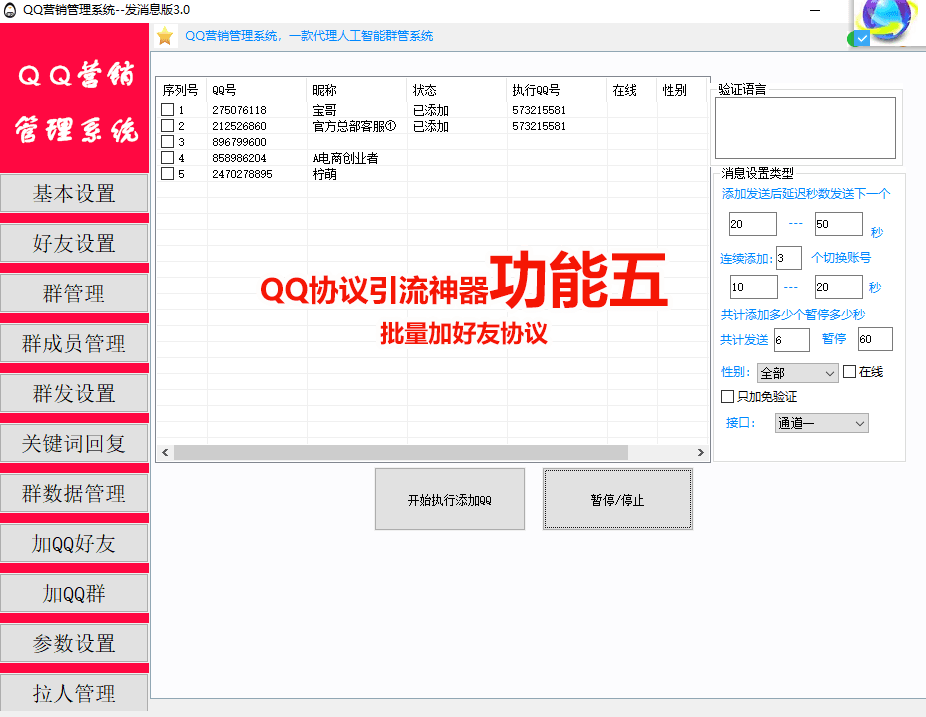Open 关键词回复 settings
The height and width of the screenshot is (717, 926).
[74, 443]
